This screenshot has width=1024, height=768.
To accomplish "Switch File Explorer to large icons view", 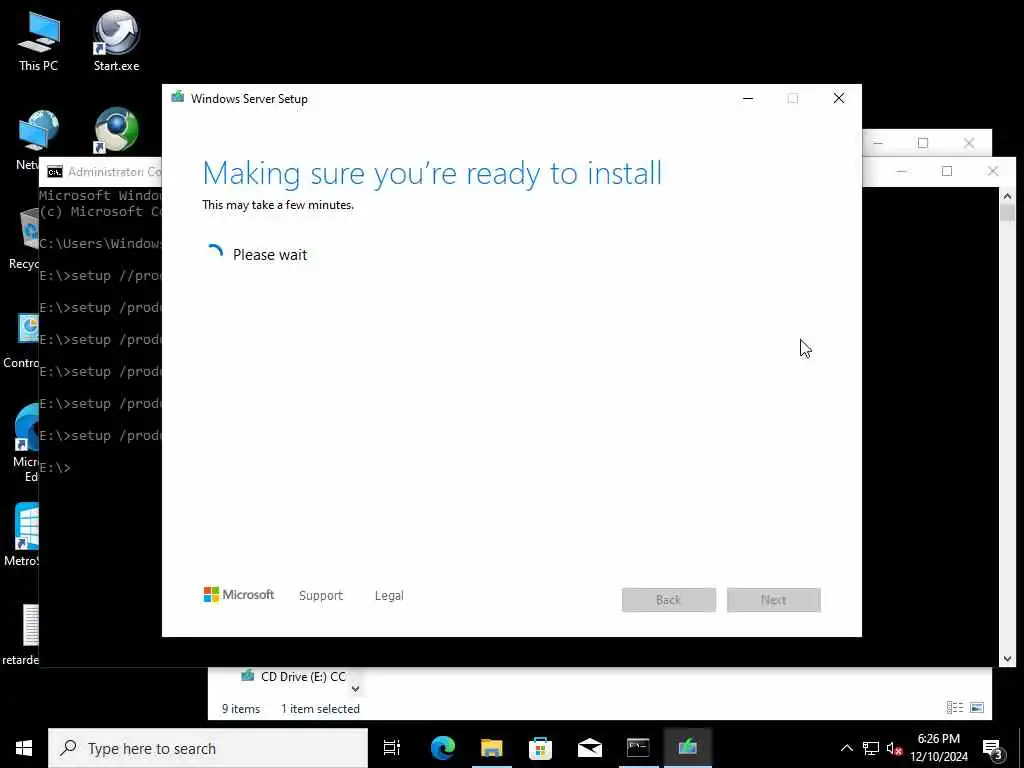I will [x=977, y=707].
